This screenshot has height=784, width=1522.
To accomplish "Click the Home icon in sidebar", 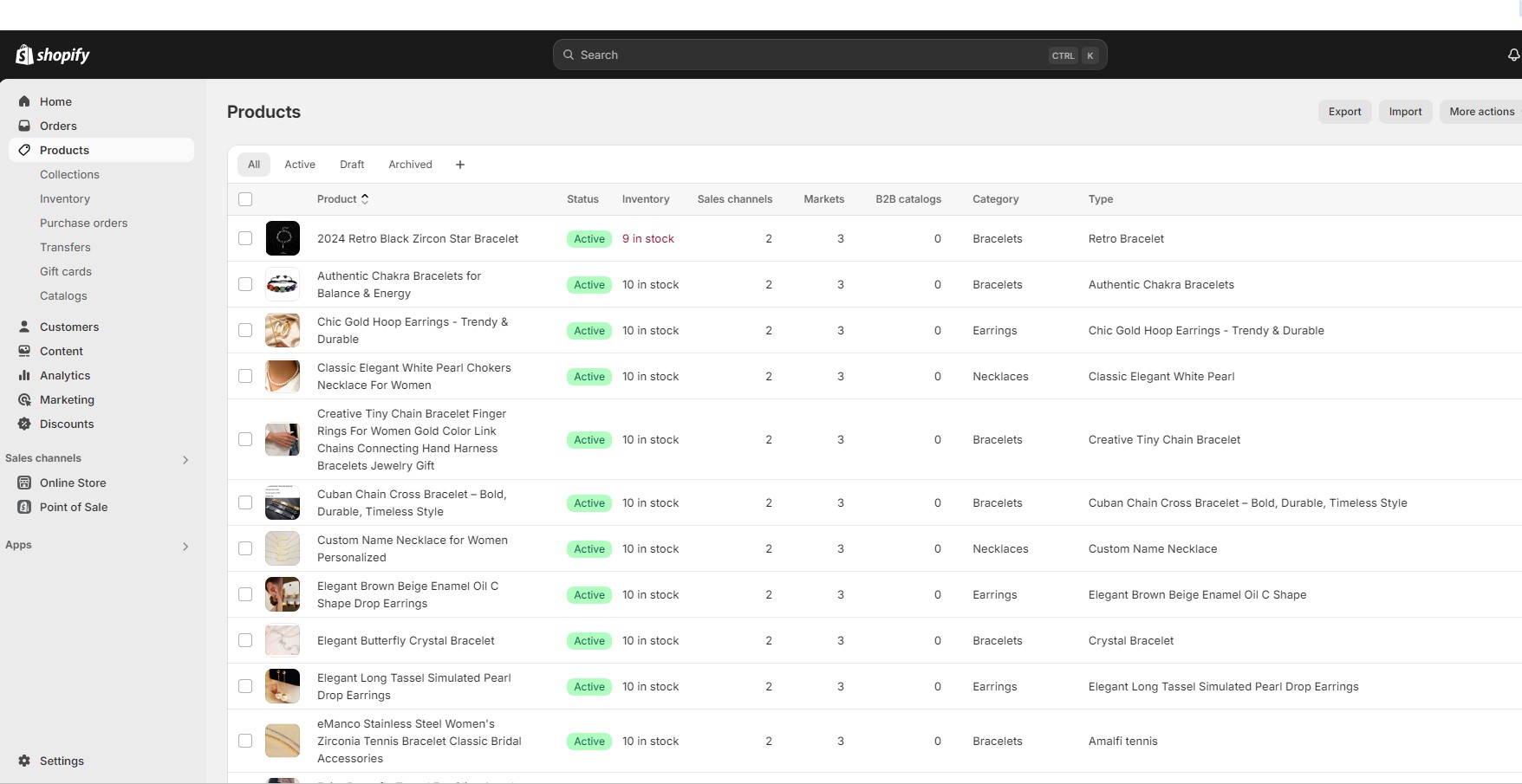I will coord(24,101).
